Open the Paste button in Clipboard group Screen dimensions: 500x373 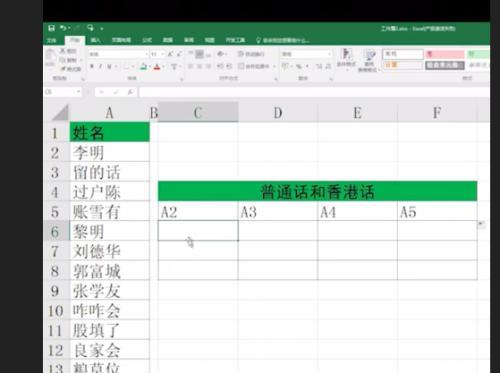point(50,58)
